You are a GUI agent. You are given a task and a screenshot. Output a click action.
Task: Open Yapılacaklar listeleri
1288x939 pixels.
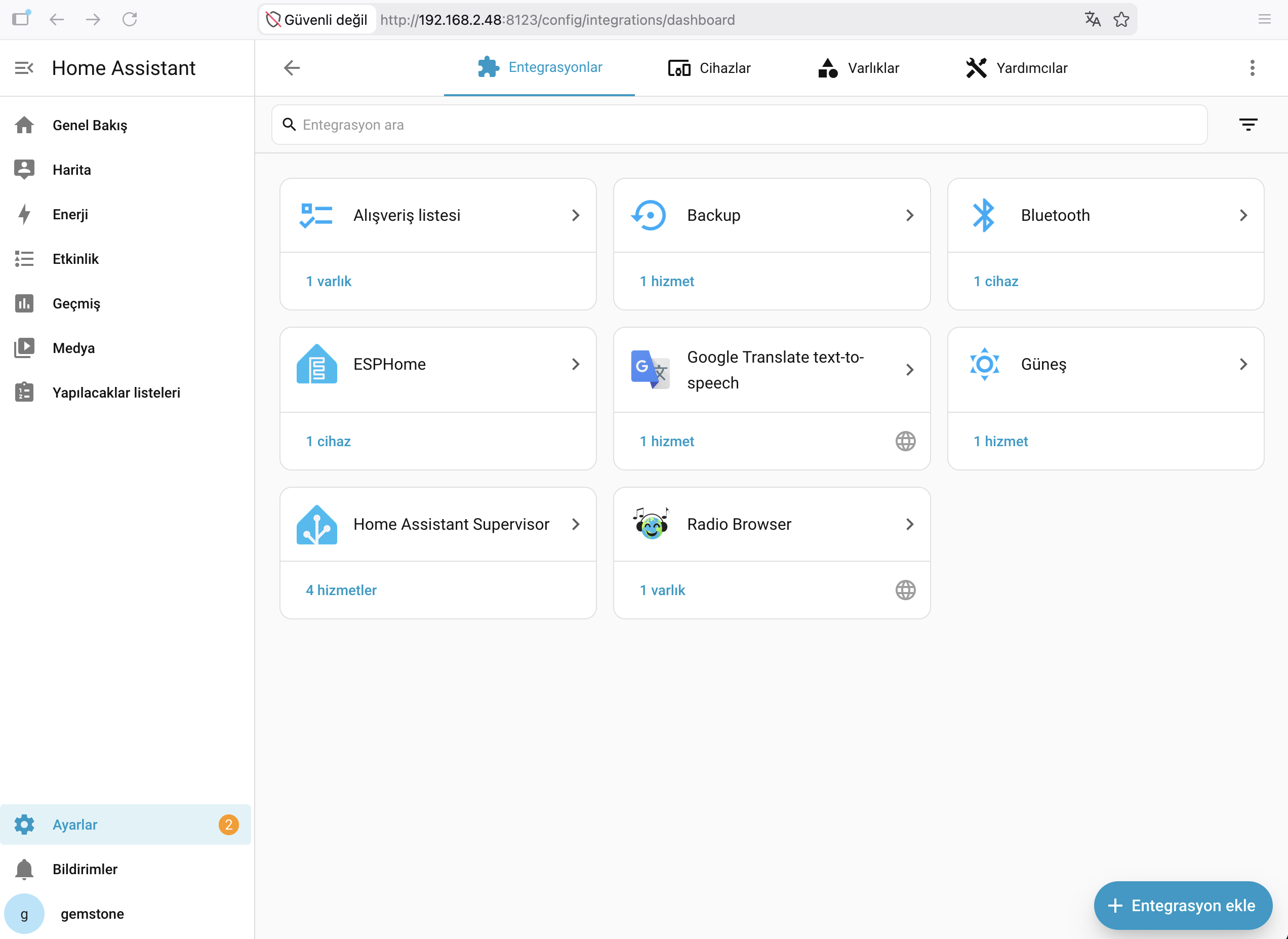click(x=126, y=392)
